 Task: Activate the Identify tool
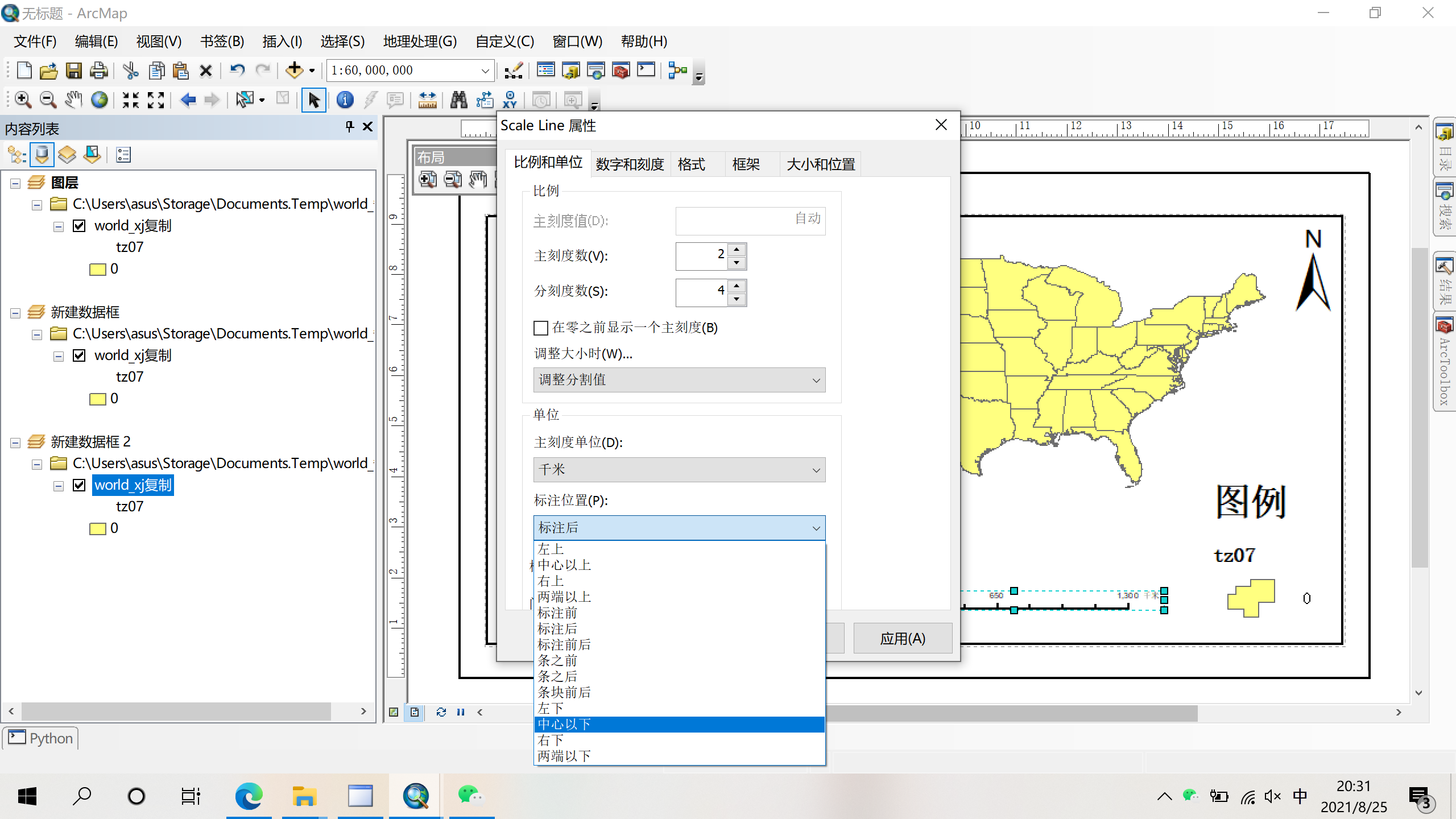345,100
